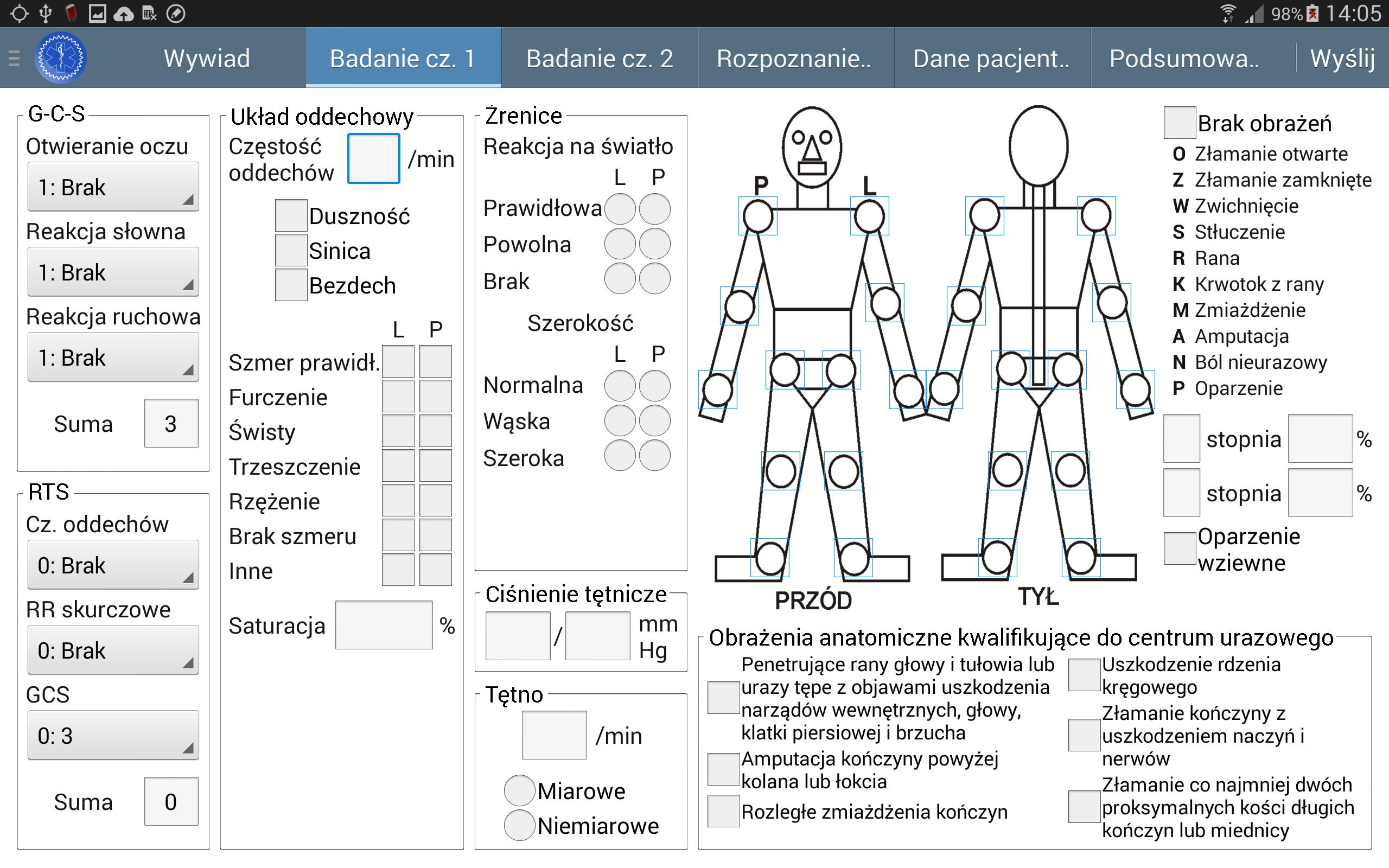The height and width of the screenshot is (868, 1389).
Task: Check the Bezdech checkbox
Action: pyautogui.click(x=290, y=285)
